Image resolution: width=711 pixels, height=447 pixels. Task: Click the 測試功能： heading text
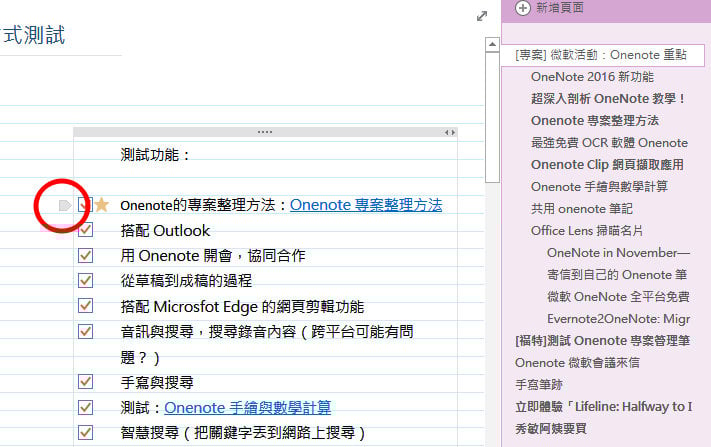156,155
